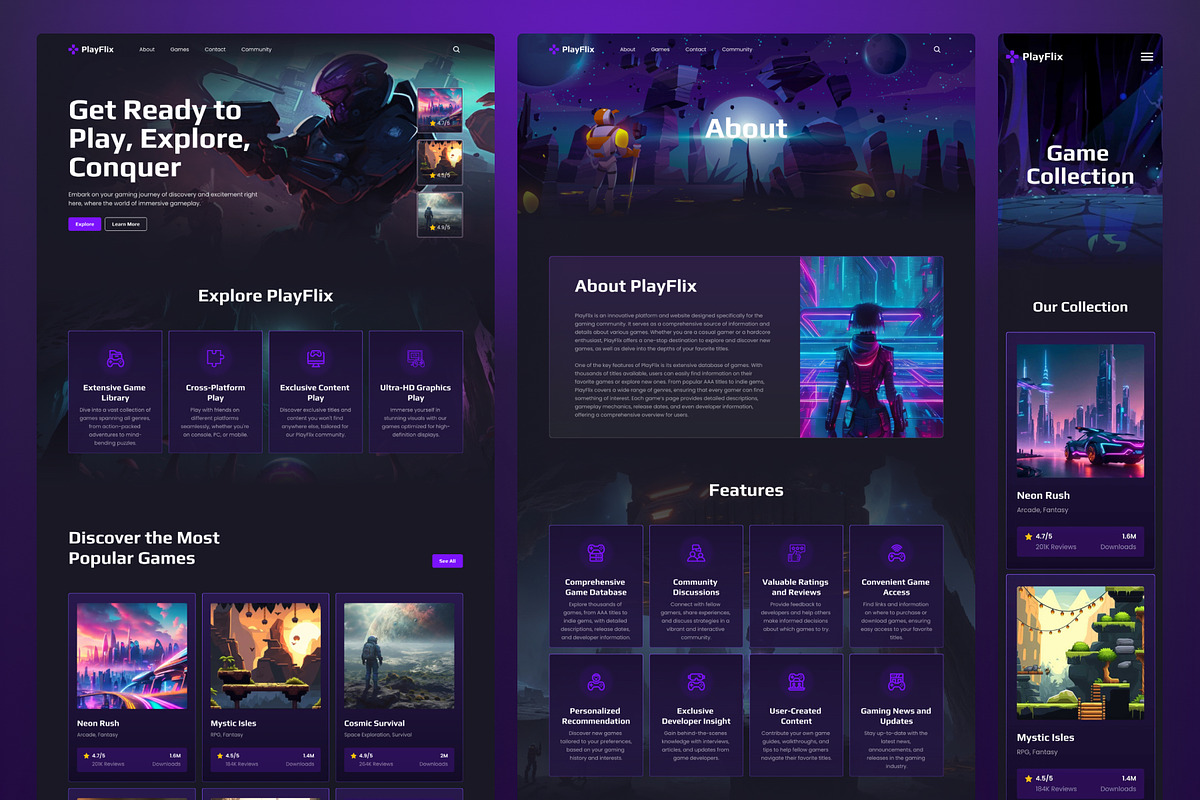Open the hamburger menu in mobile view

(1147, 57)
